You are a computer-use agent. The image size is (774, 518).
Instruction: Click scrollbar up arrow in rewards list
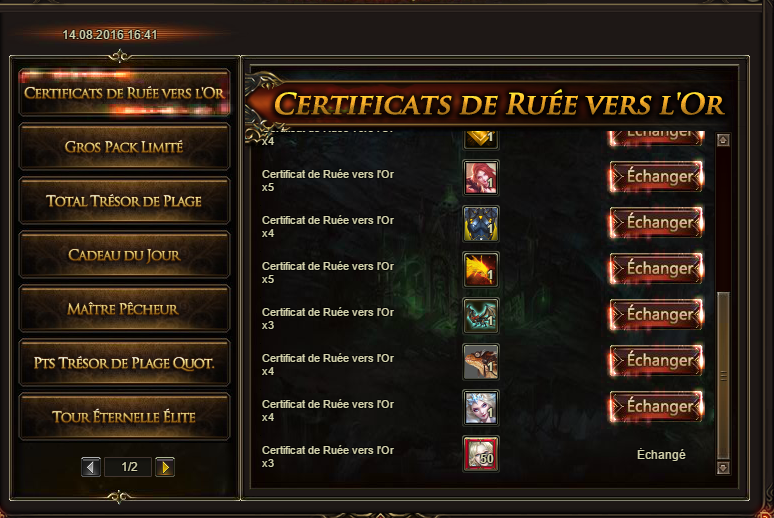pyautogui.click(x=723, y=140)
